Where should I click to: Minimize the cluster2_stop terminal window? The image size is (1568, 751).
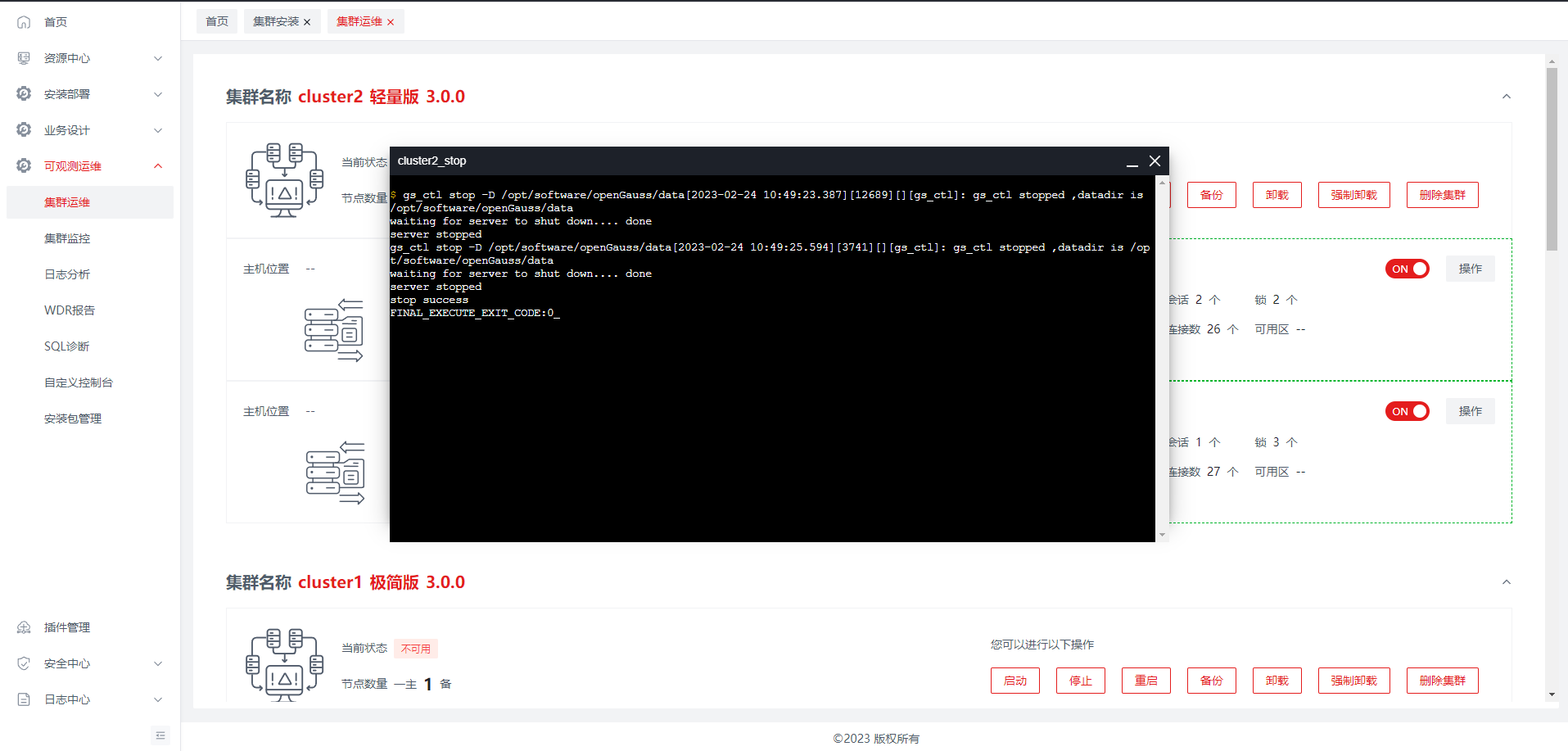tap(1132, 162)
